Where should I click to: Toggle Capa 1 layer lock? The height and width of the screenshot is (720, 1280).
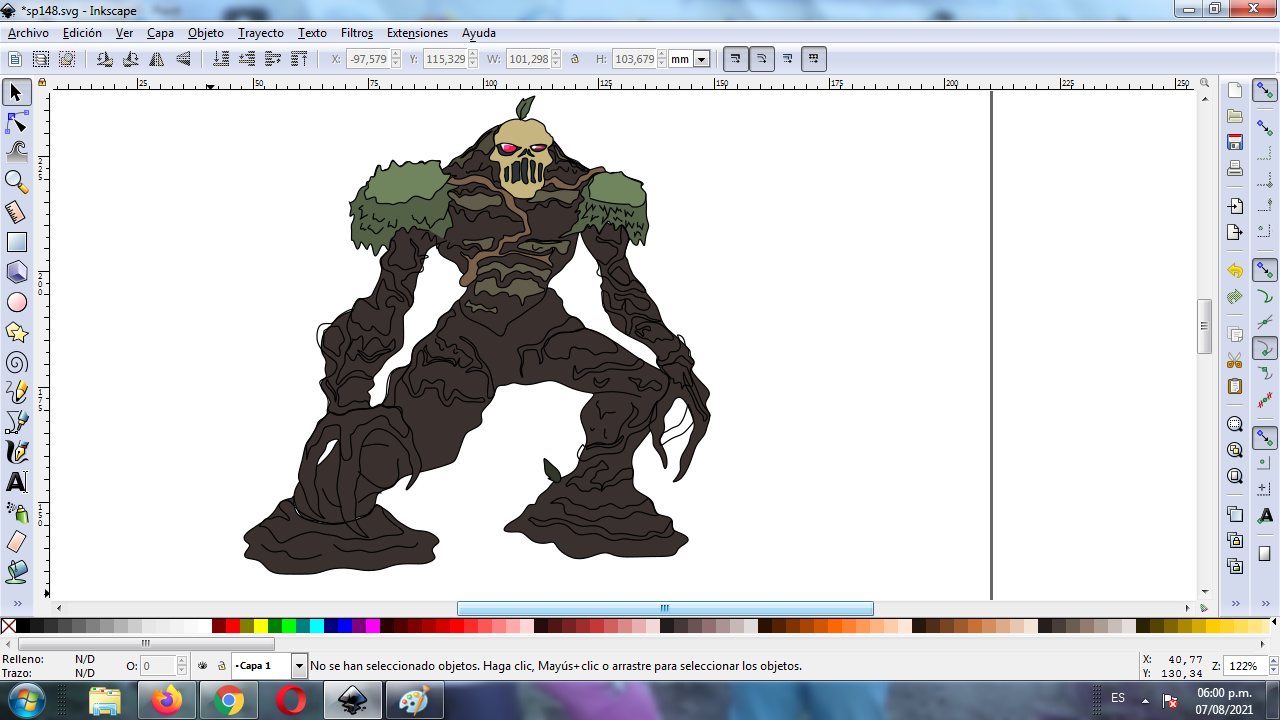click(221, 666)
